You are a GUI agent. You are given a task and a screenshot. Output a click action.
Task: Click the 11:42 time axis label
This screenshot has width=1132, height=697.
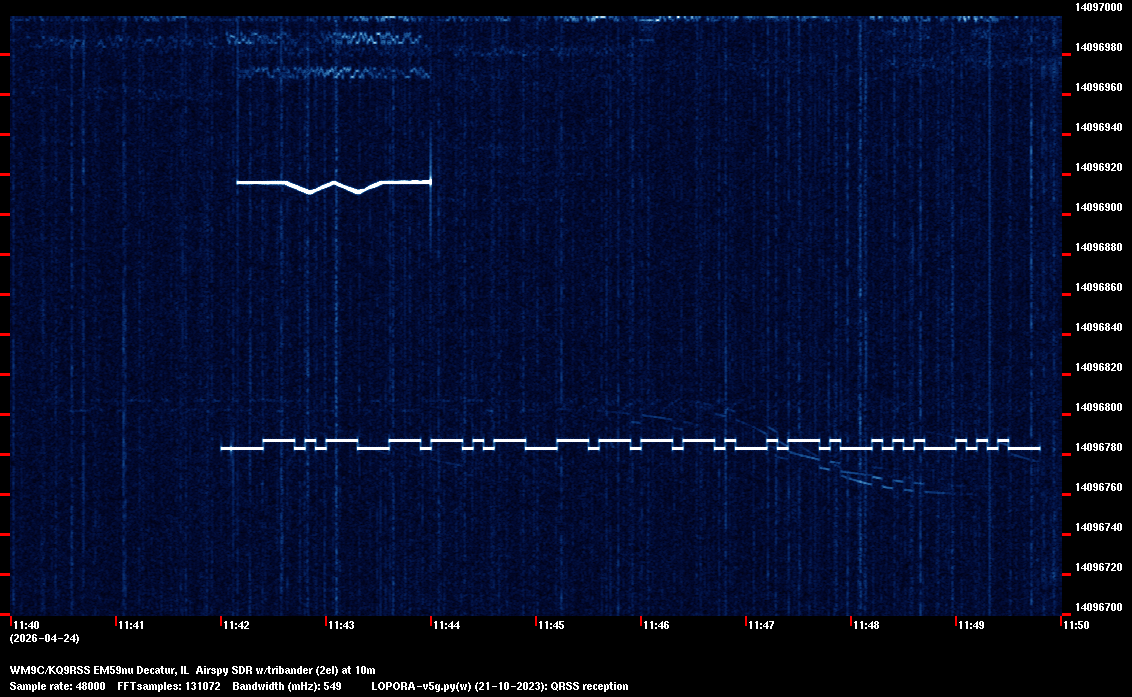(x=236, y=625)
